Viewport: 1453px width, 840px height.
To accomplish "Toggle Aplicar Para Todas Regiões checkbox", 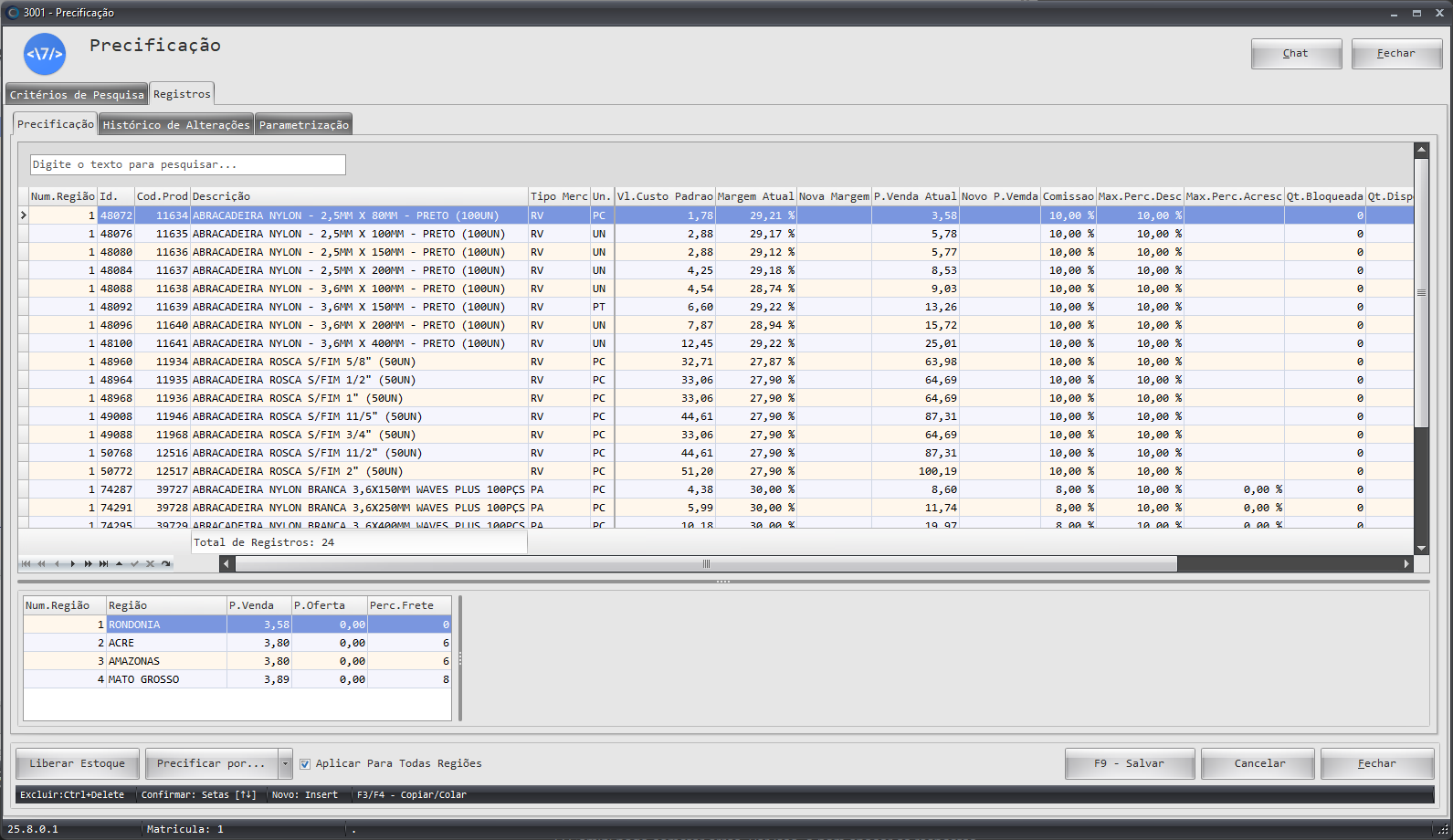I will 305,764.
